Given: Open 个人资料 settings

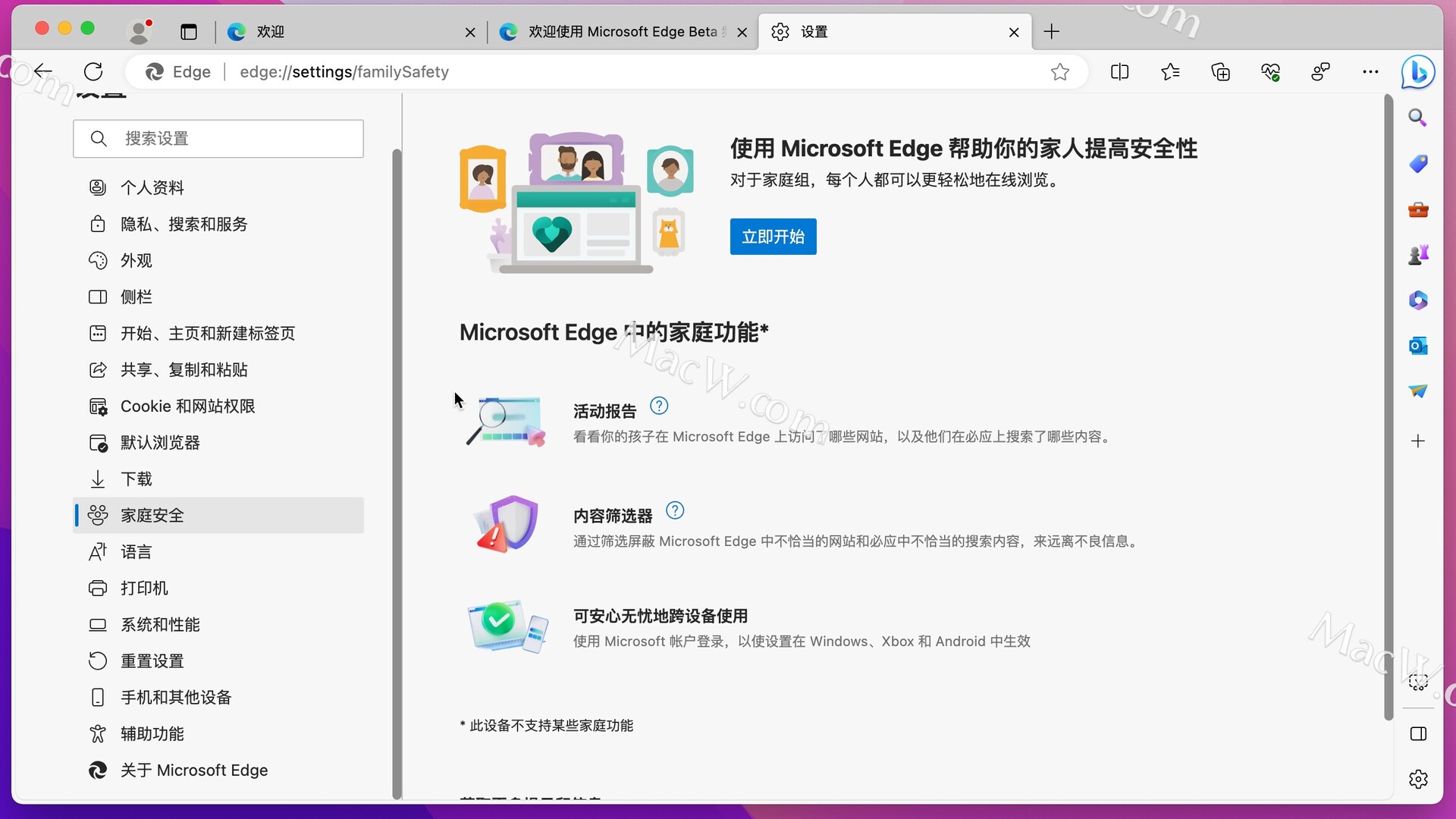Looking at the screenshot, I should tap(218, 187).
